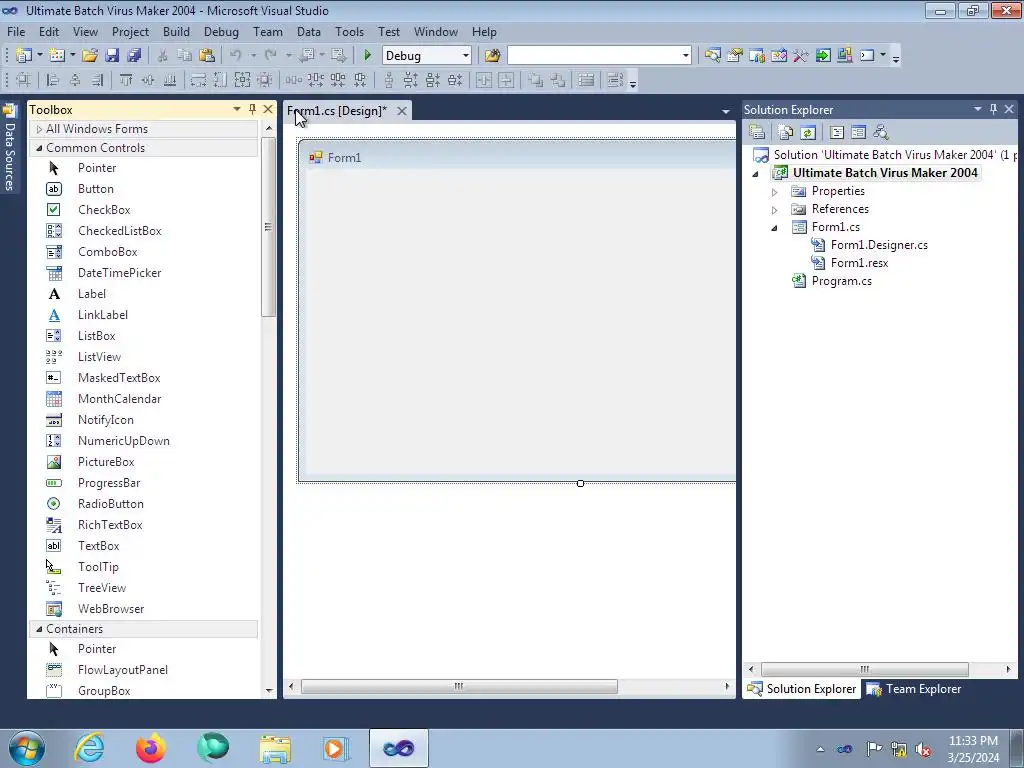1024x768 pixels.
Task: Save the current file with Save icon
Action: click(112, 56)
